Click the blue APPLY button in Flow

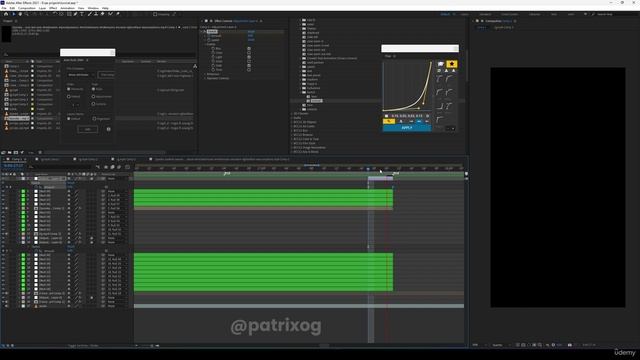tap(407, 128)
